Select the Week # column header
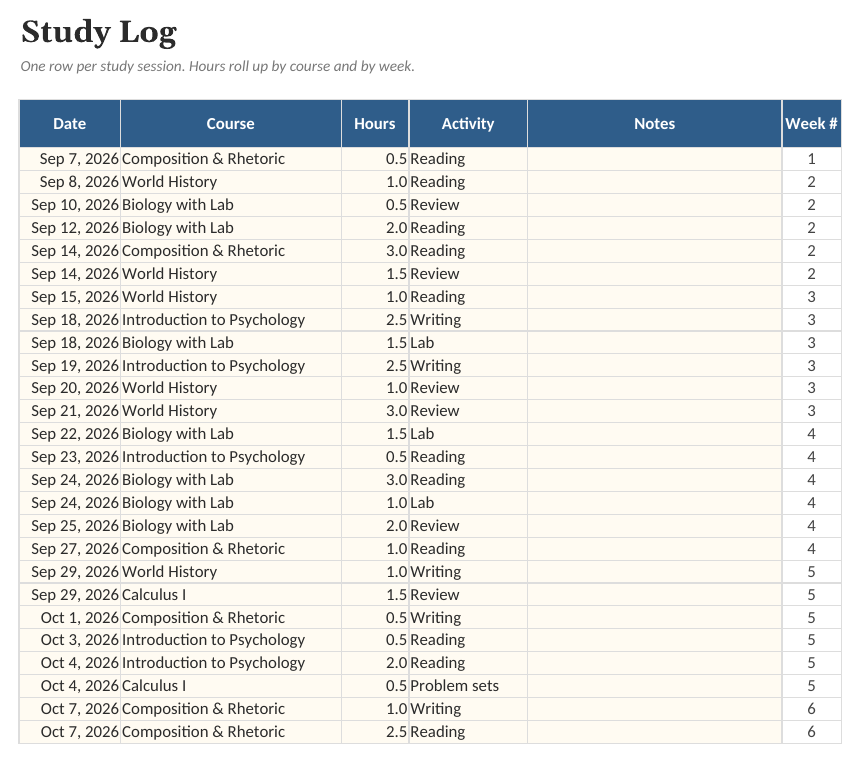This screenshot has height=762, width=860. point(811,123)
